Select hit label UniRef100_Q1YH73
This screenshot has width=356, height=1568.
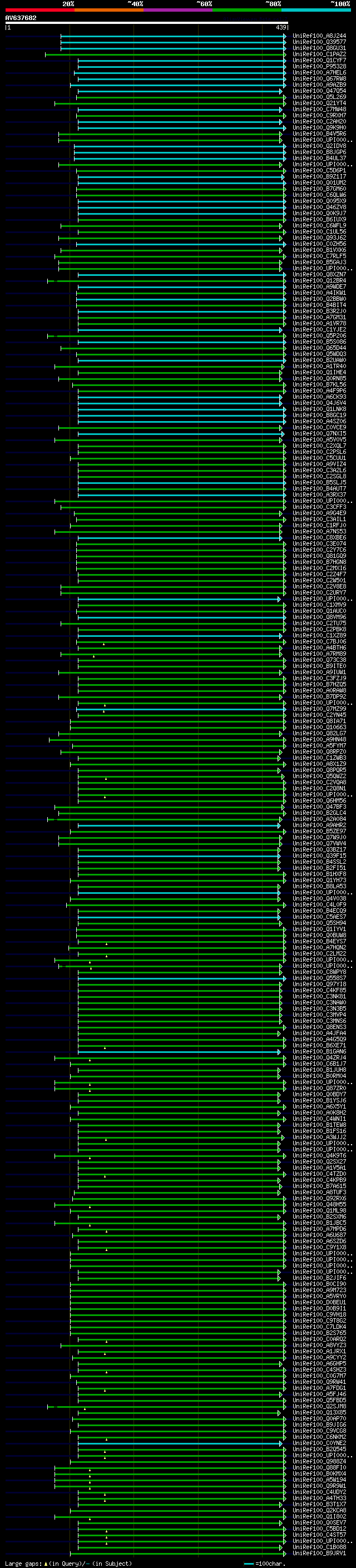click(319, 880)
